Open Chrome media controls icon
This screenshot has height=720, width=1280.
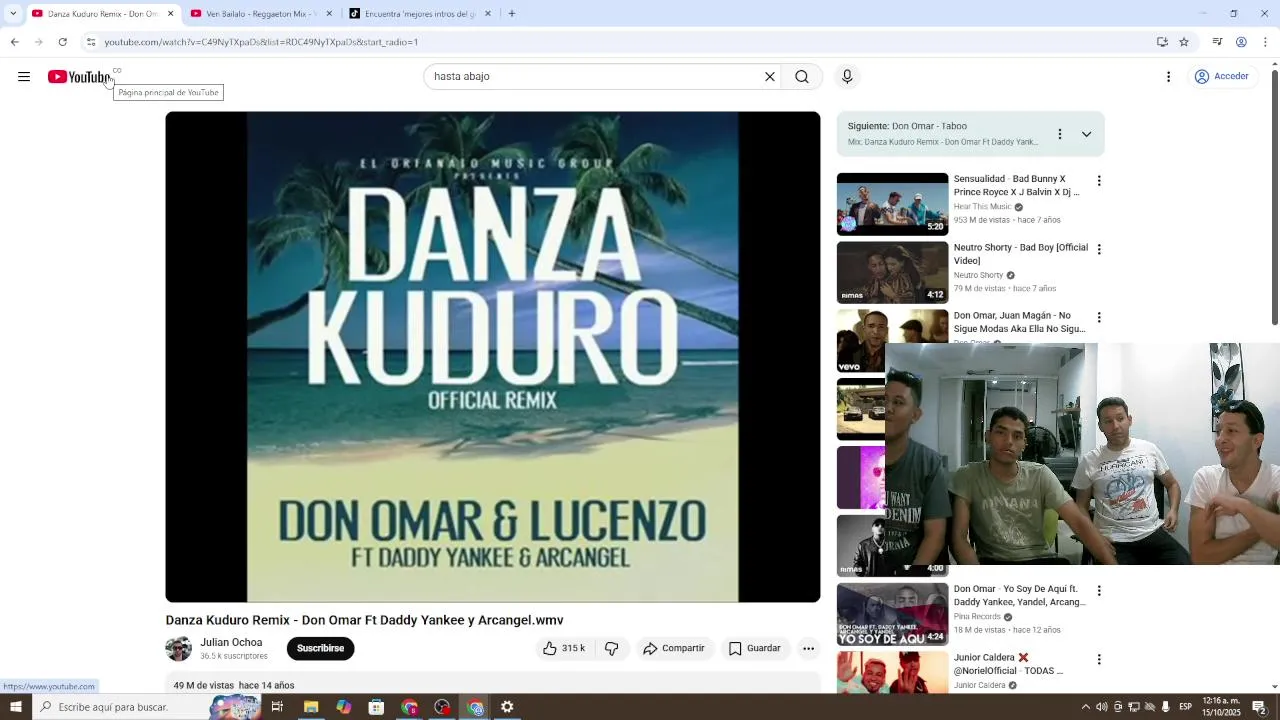[x=1217, y=42]
